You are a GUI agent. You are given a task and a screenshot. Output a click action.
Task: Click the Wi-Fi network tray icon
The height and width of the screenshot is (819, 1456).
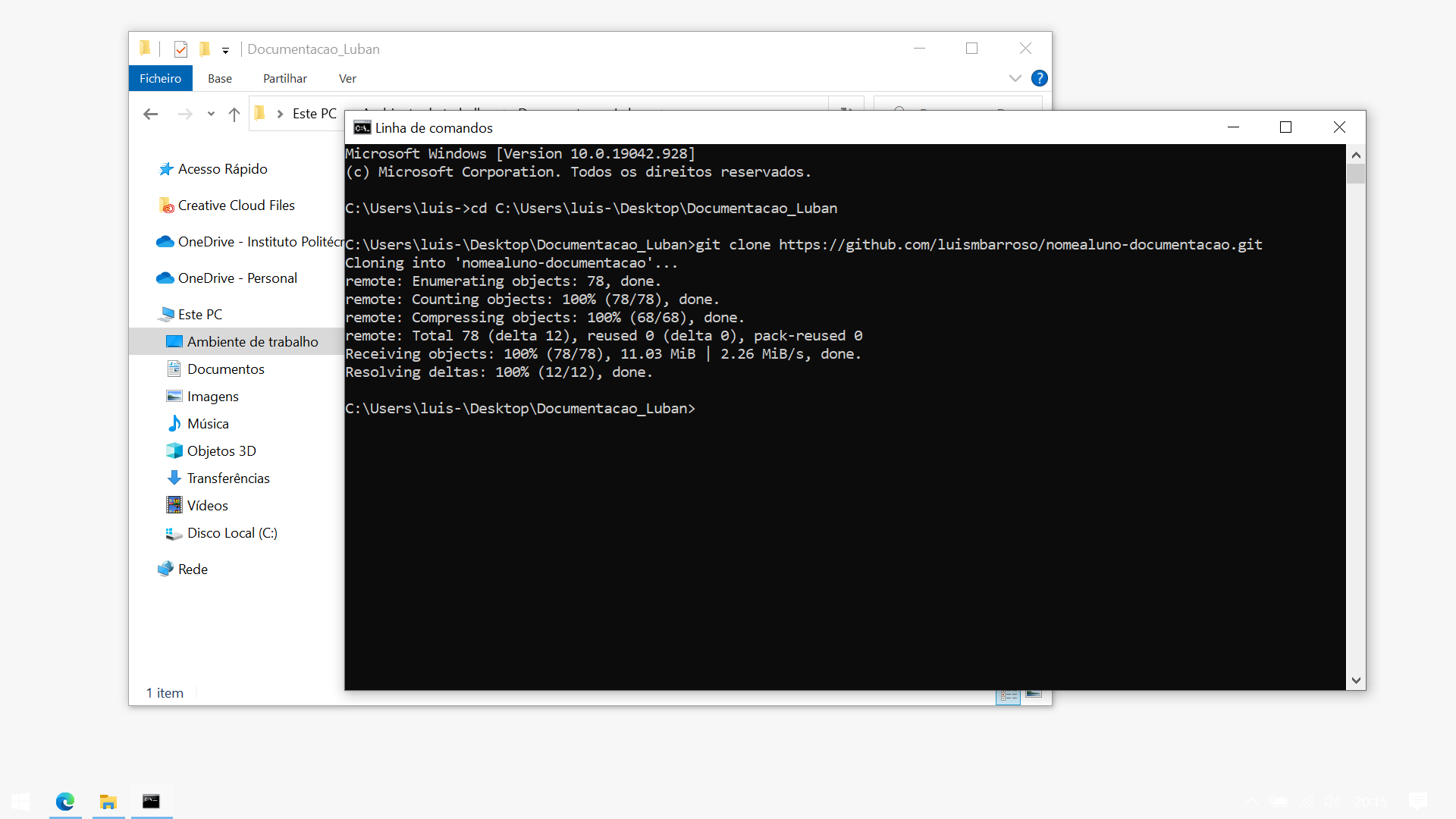click(1306, 802)
